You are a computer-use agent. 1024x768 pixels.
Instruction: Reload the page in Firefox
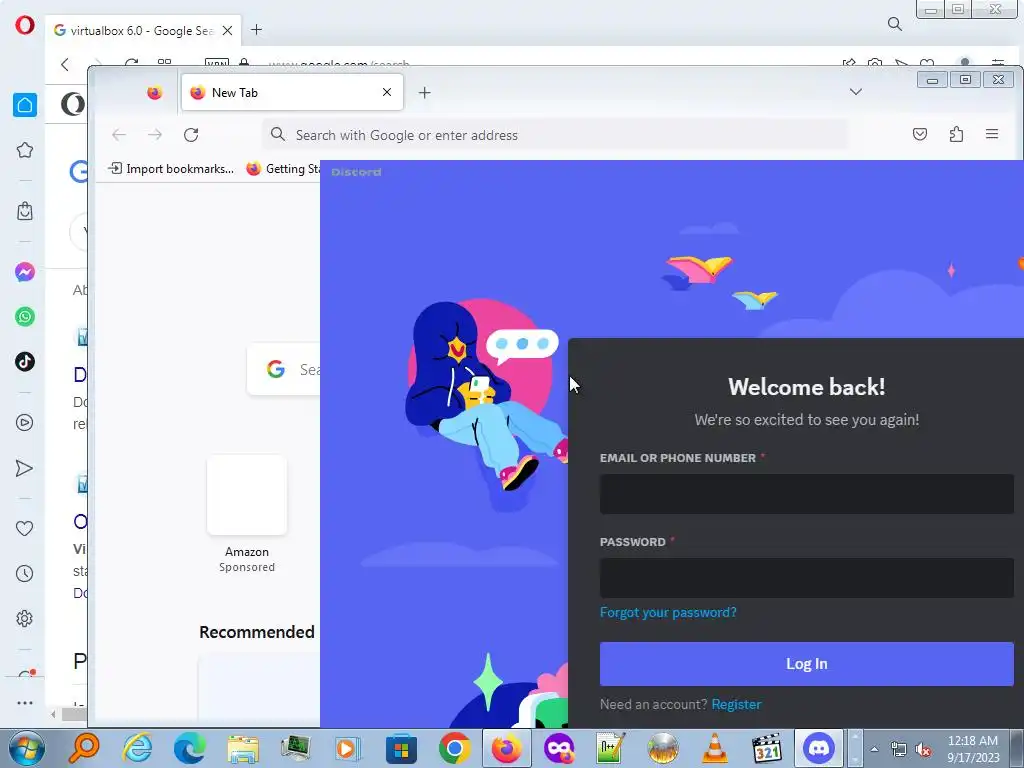(x=191, y=135)
